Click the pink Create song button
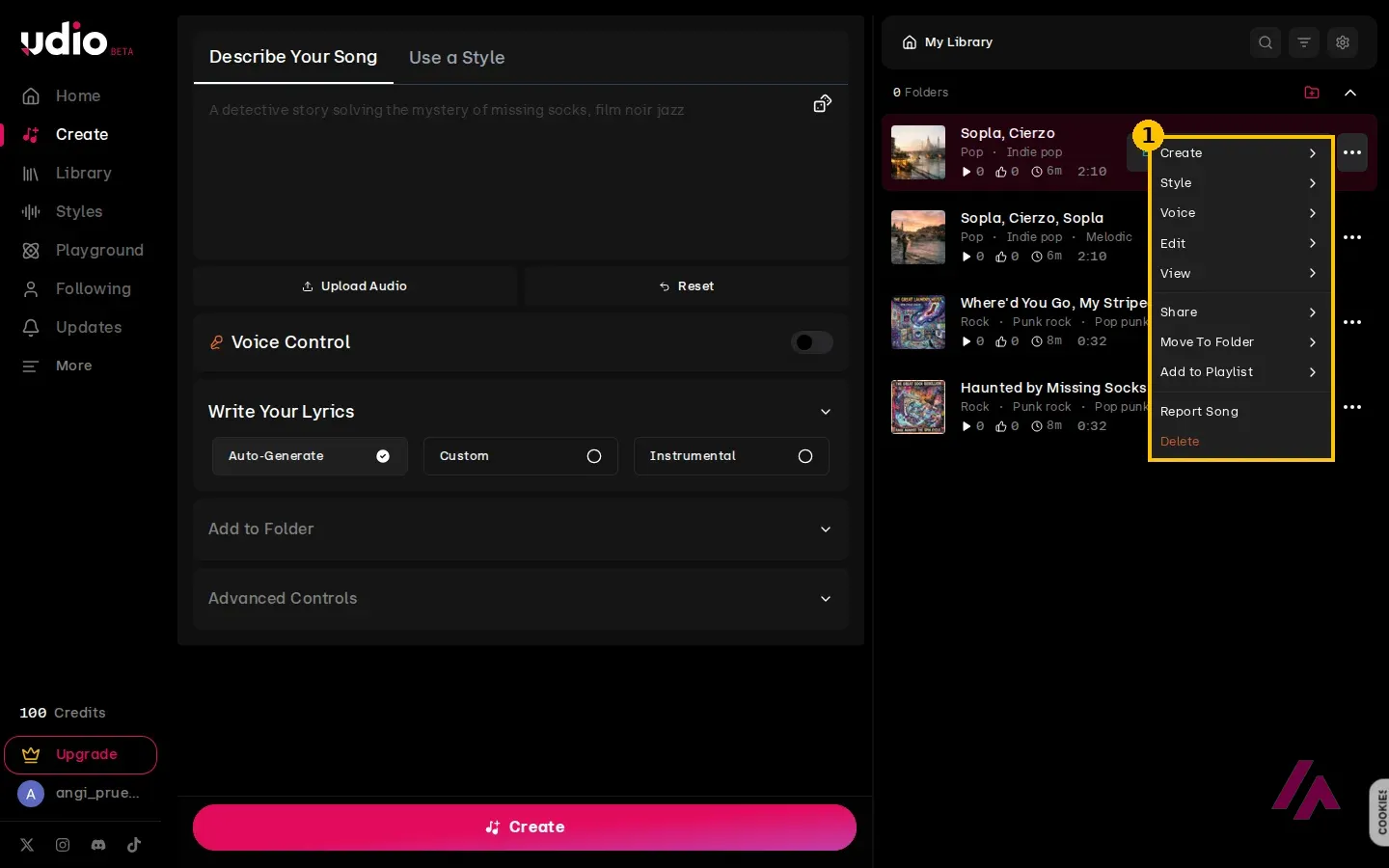Viewport: 1389px width, 868px height. [x=525, y=827]
